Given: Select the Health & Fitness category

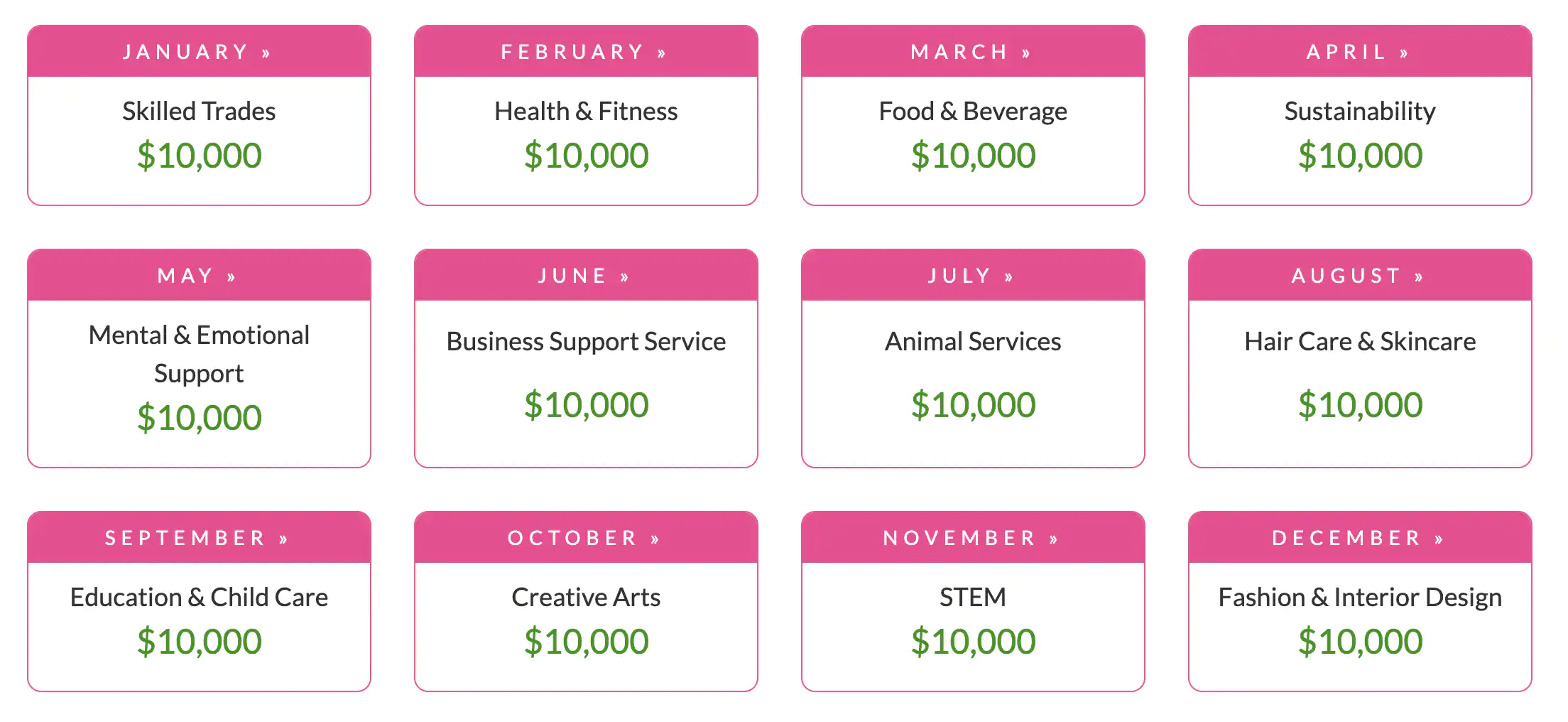Looking at the screenshot, I should [x=586, y=112].
